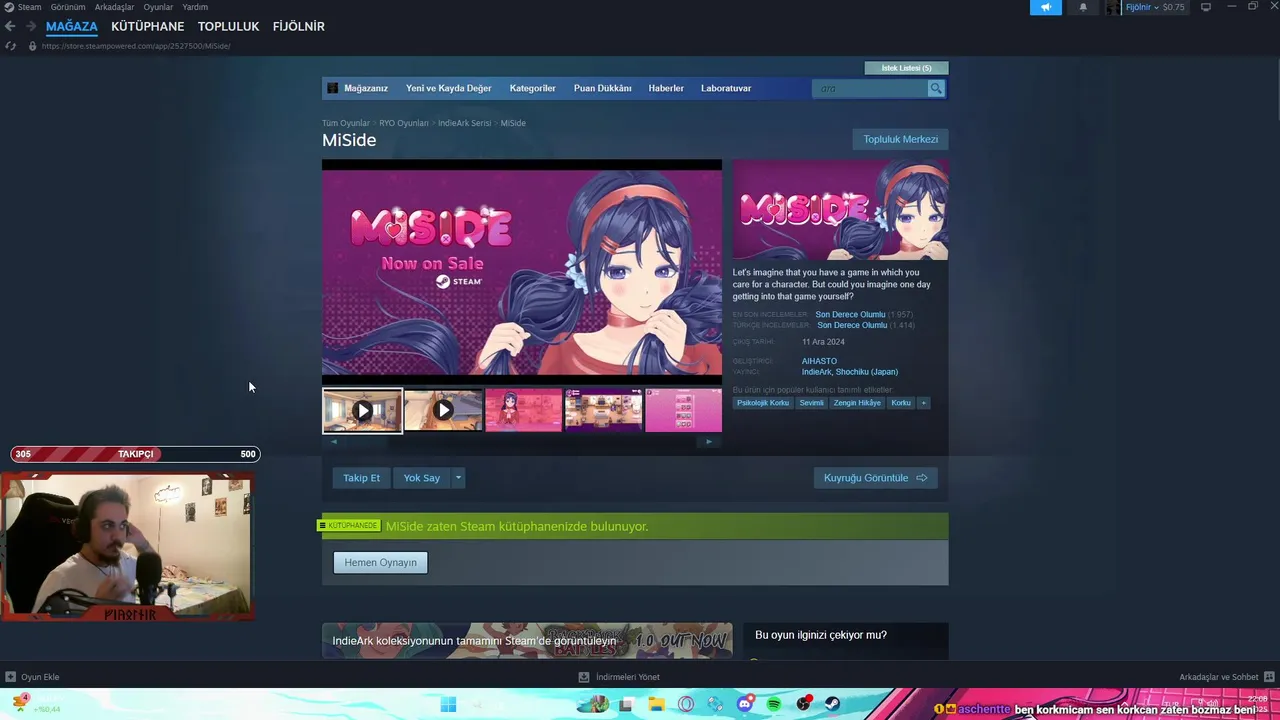1280x720 pixels.
Task: Open the notifications bell
Action: pyautogui.click(x=1082, y=7)
